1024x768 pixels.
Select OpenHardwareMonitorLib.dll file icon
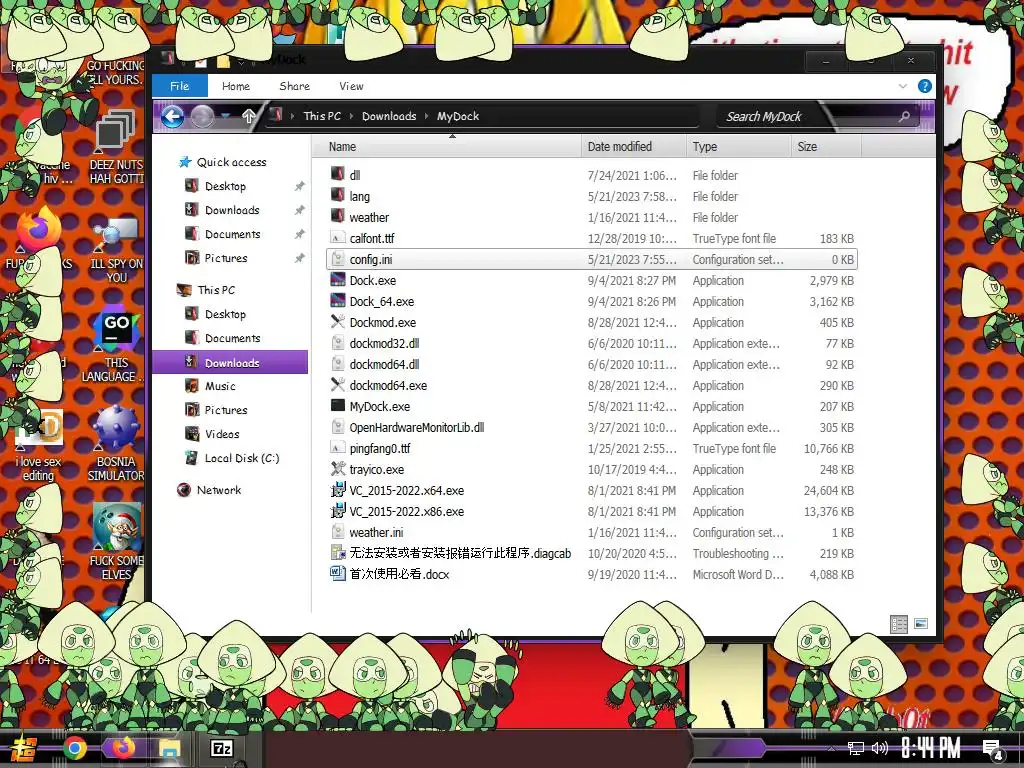[338, 426]
